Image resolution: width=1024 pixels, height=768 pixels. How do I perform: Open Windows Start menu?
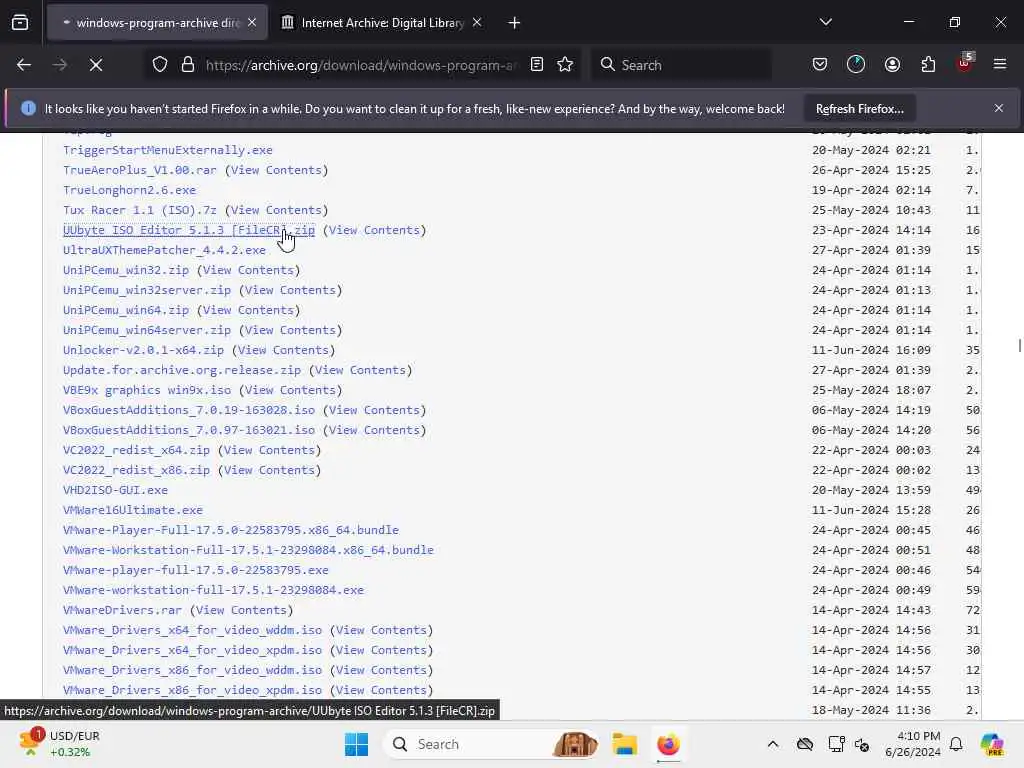(357, 744)
